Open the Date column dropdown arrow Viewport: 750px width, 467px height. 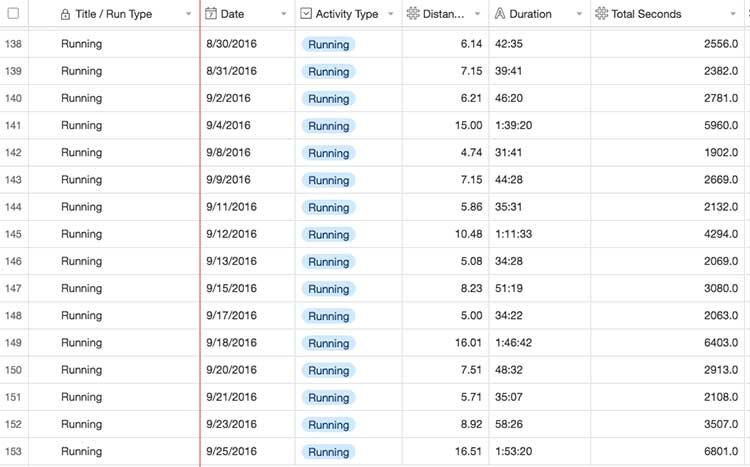[x=284, y=15]
